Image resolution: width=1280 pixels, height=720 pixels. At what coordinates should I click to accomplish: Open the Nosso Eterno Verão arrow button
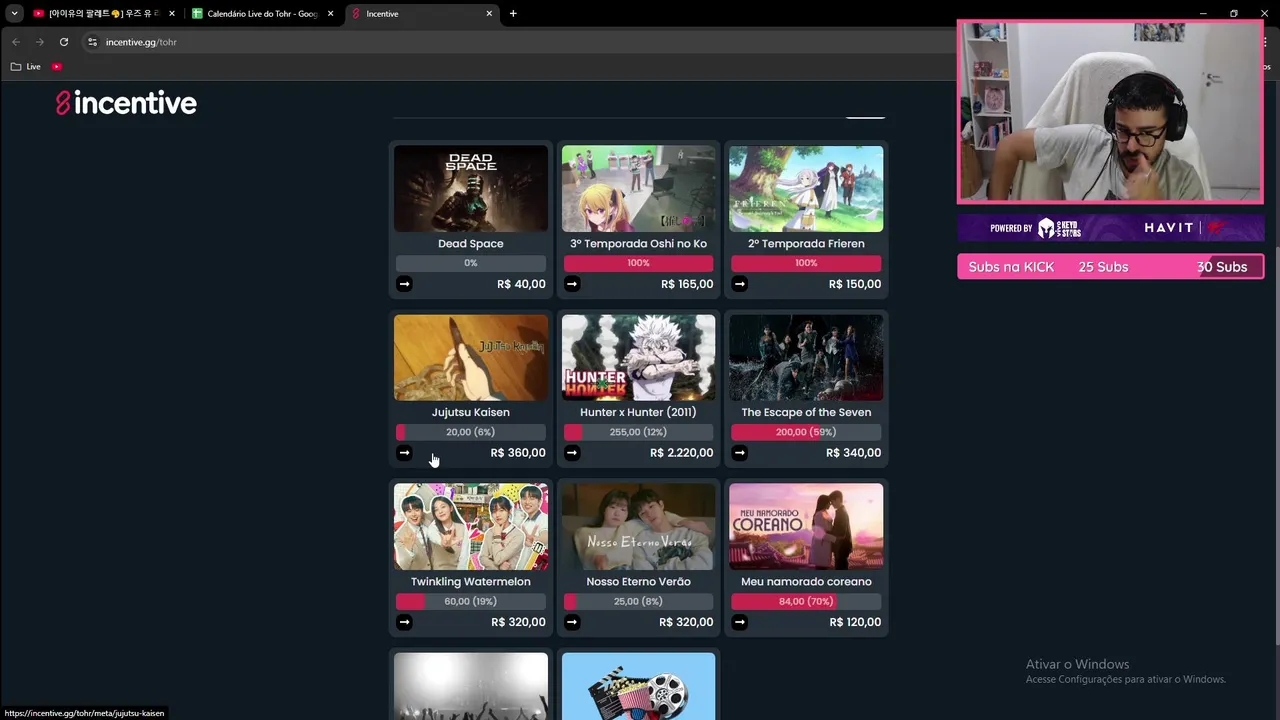click(572, 622)
